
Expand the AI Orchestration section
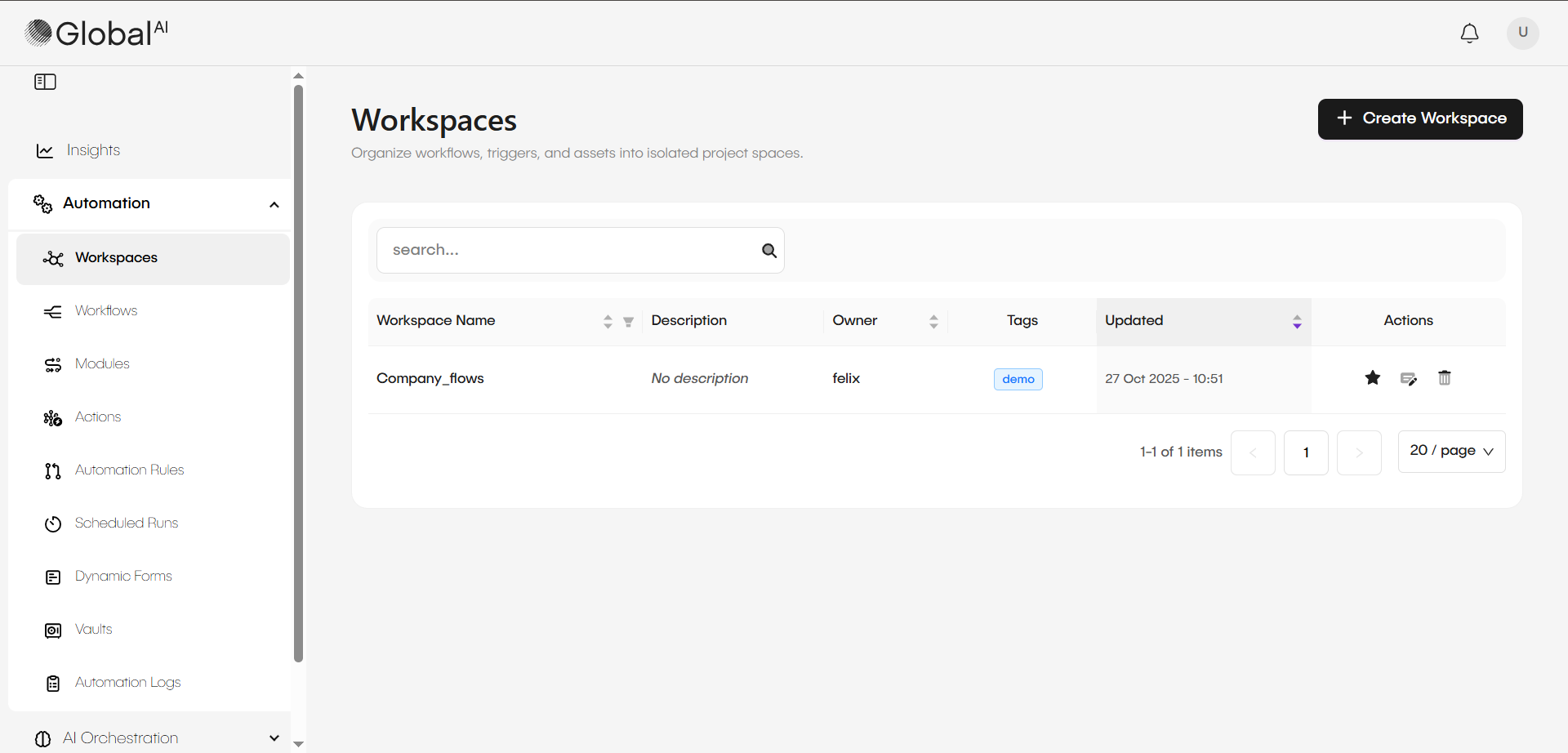[274, 737]
